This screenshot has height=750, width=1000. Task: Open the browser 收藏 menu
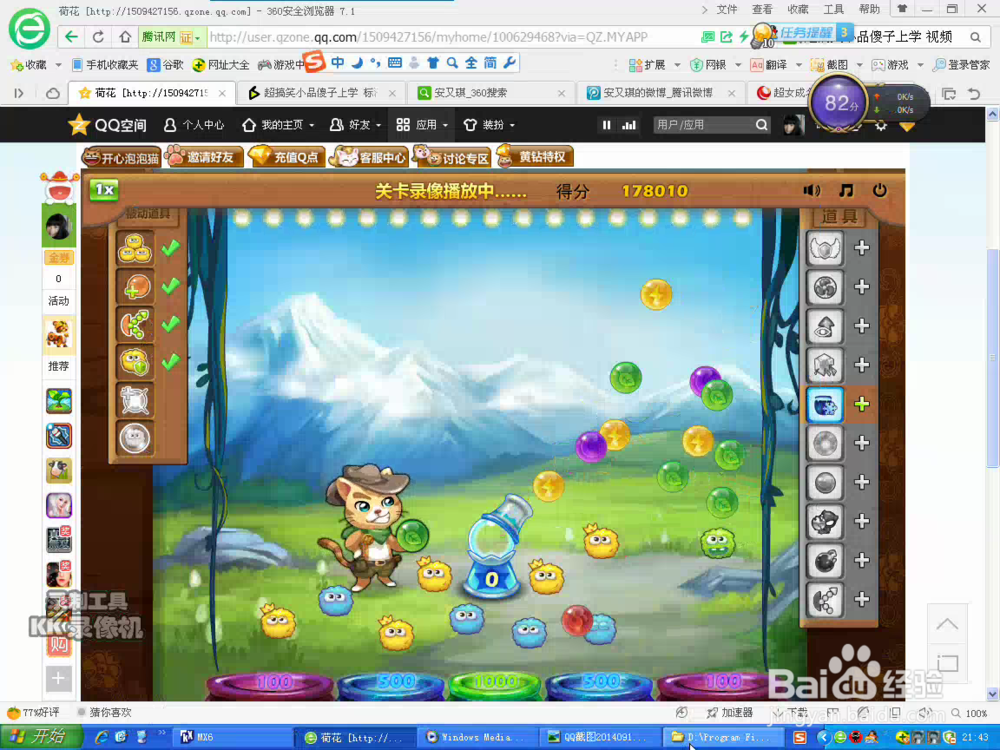[798, 10]
